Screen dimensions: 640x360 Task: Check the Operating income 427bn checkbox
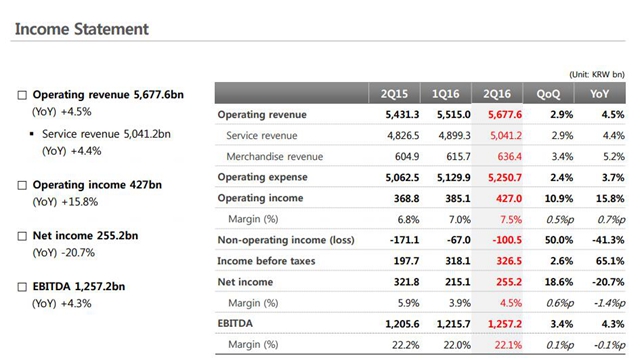click(22, 185)
